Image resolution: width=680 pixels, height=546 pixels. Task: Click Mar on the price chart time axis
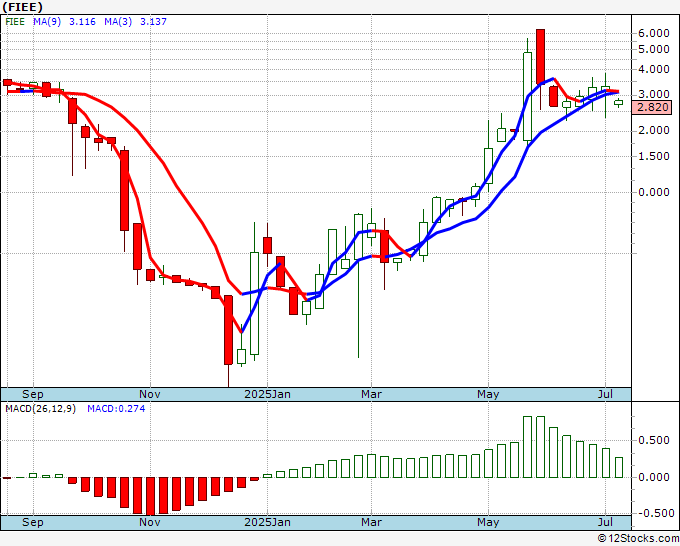371,394
